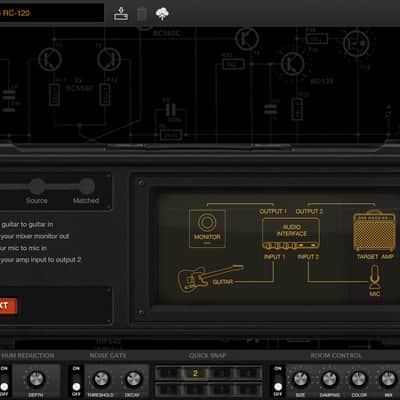Click the Room Control Damping knob

(x=330, y=379)
